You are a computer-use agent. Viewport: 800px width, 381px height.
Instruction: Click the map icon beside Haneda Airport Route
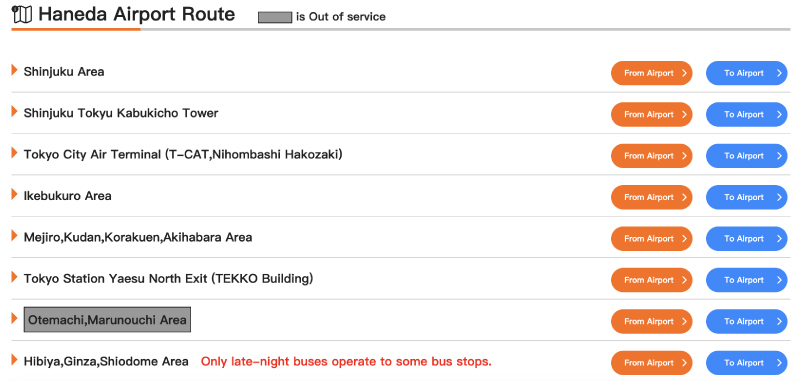tap(21, 15)
